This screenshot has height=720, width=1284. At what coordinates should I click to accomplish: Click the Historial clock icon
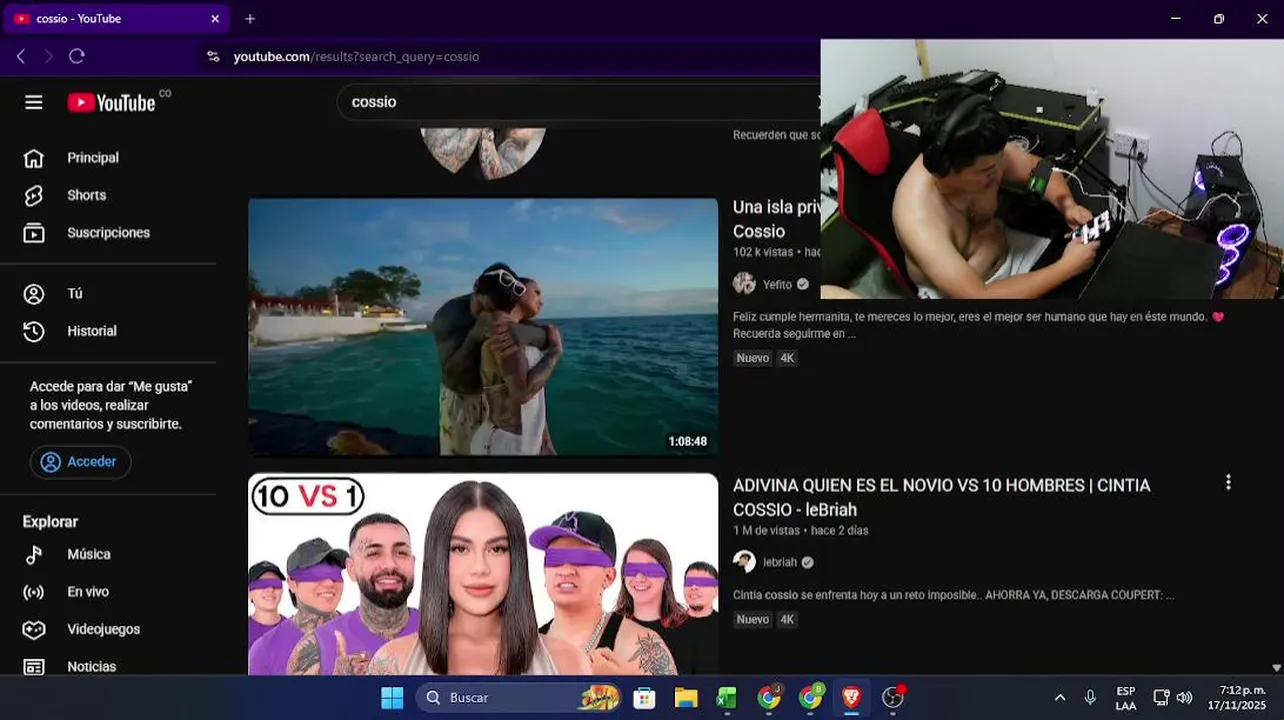[x=34, y=331]
